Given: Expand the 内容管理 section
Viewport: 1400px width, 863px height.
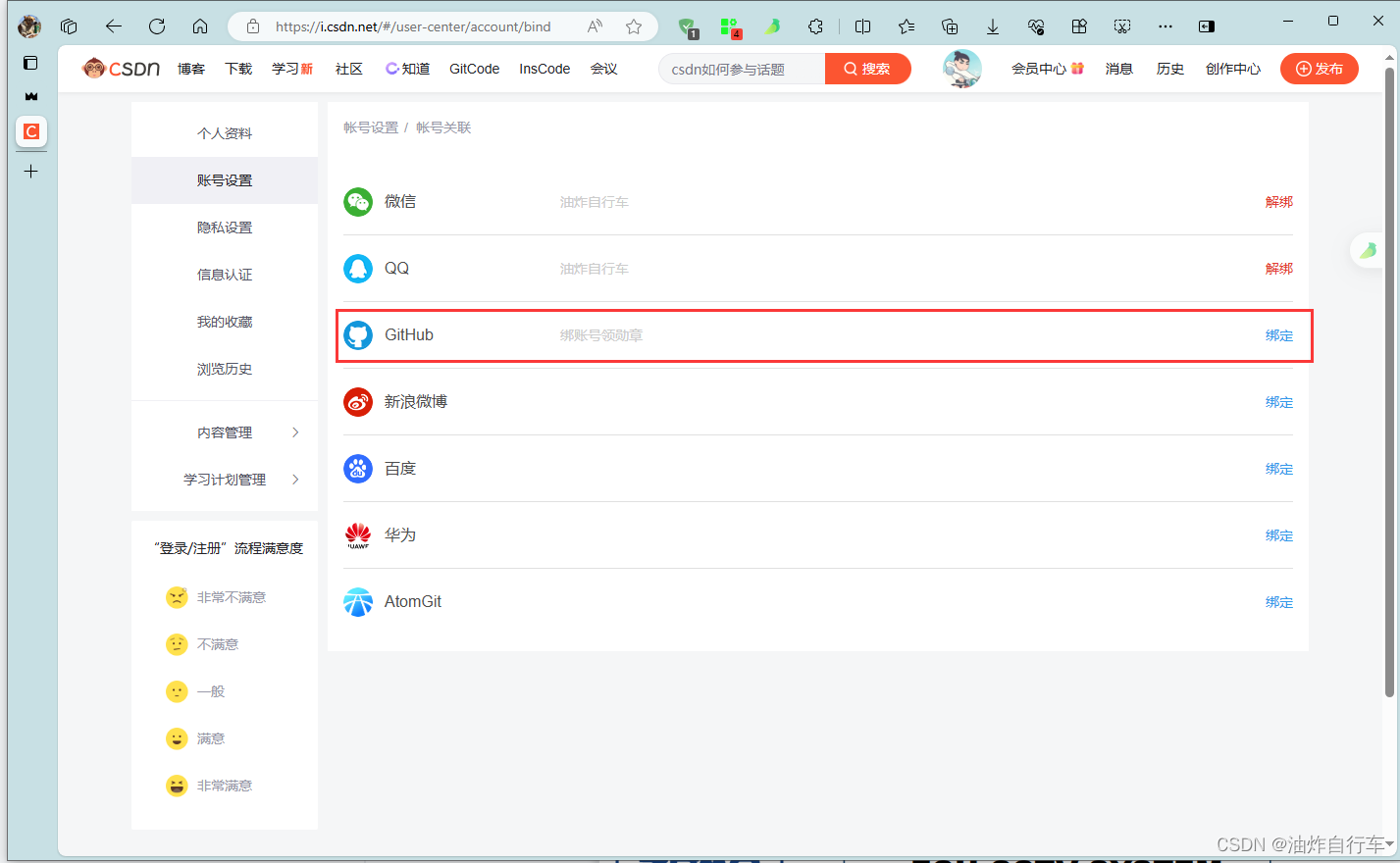Looking at the screenshot, I should pyautogui.click(x=225, y=431).
